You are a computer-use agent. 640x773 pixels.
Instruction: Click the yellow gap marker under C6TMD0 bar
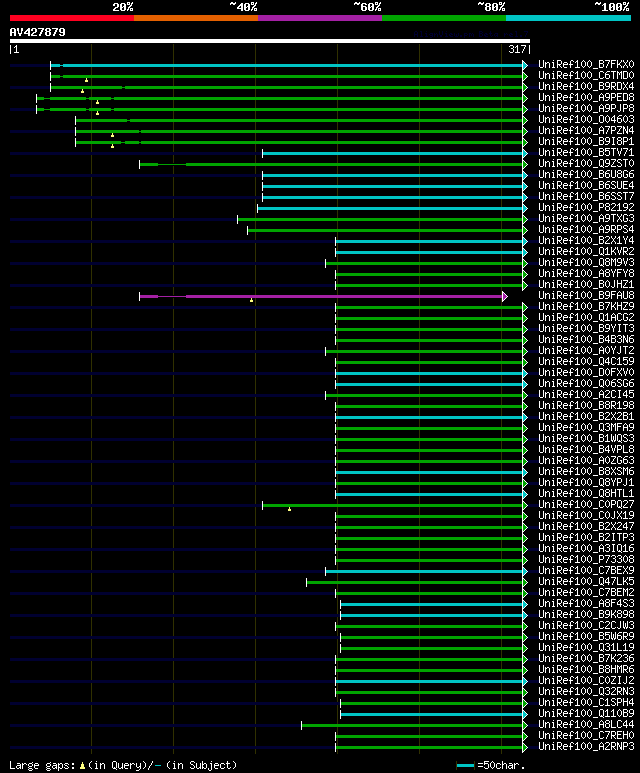tap(86, 80)
